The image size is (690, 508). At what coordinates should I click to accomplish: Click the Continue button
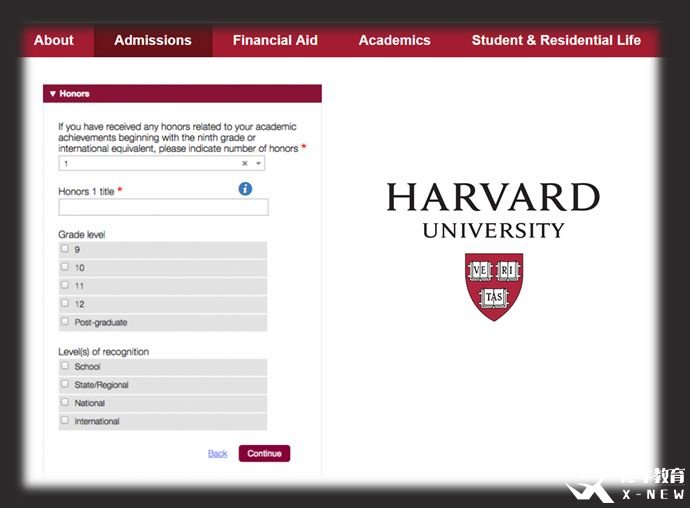pos(264,453)
